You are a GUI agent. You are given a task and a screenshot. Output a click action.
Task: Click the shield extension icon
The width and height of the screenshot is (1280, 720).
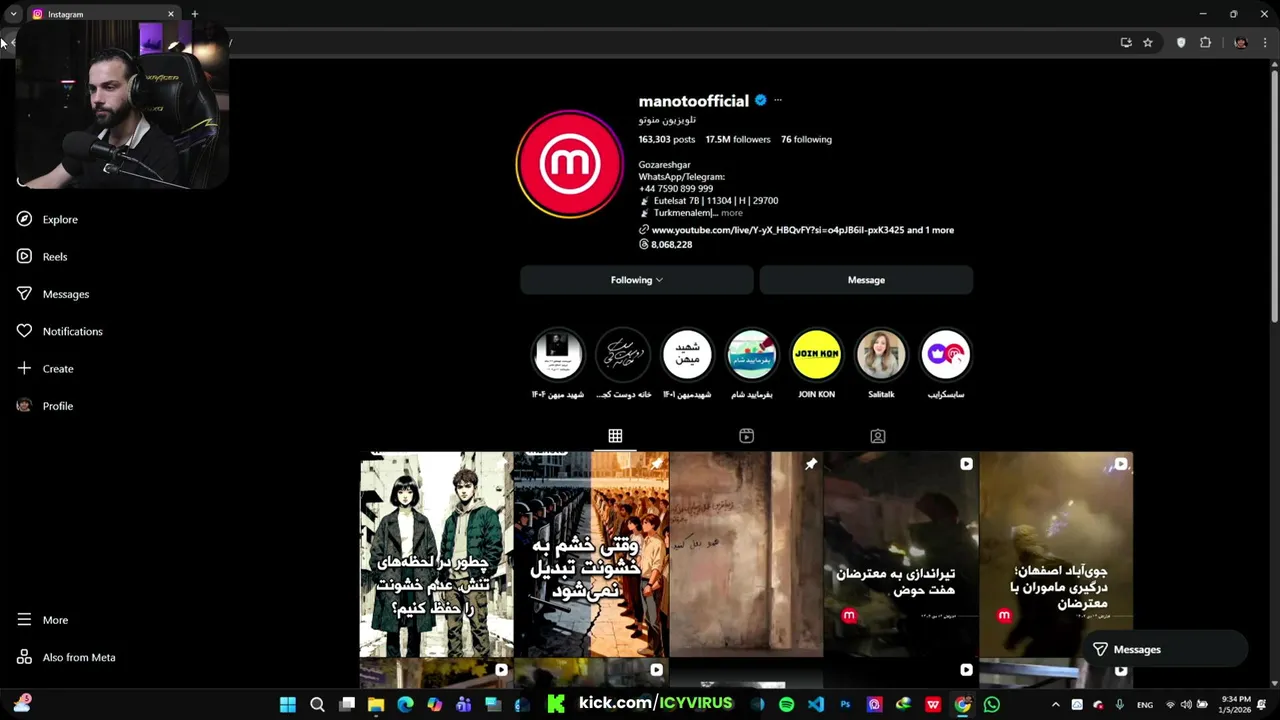click(1181, 42)
